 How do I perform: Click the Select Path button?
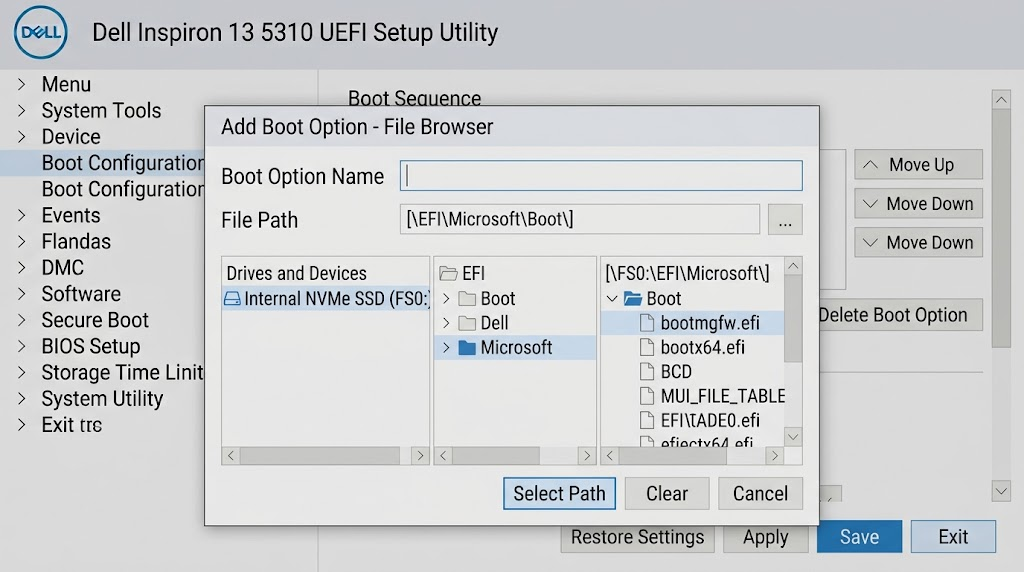[559, 494]
